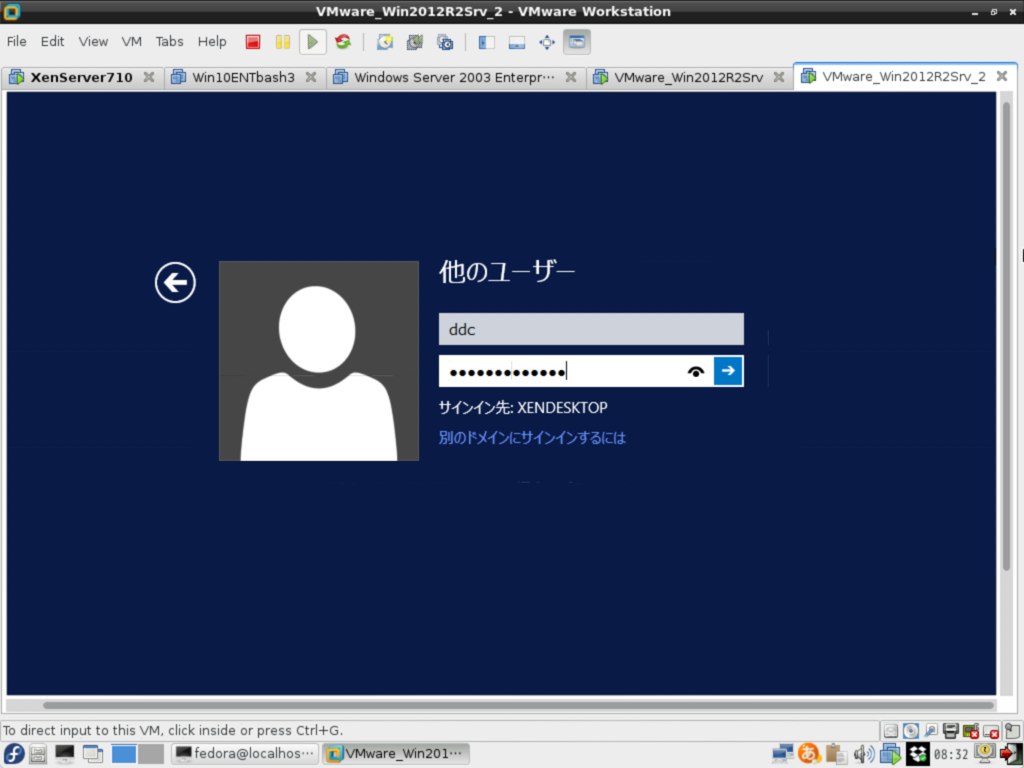Submit sign-in with the blue arrow button
The height and width of the screenshot is (768, 1024).
[728, 371]
